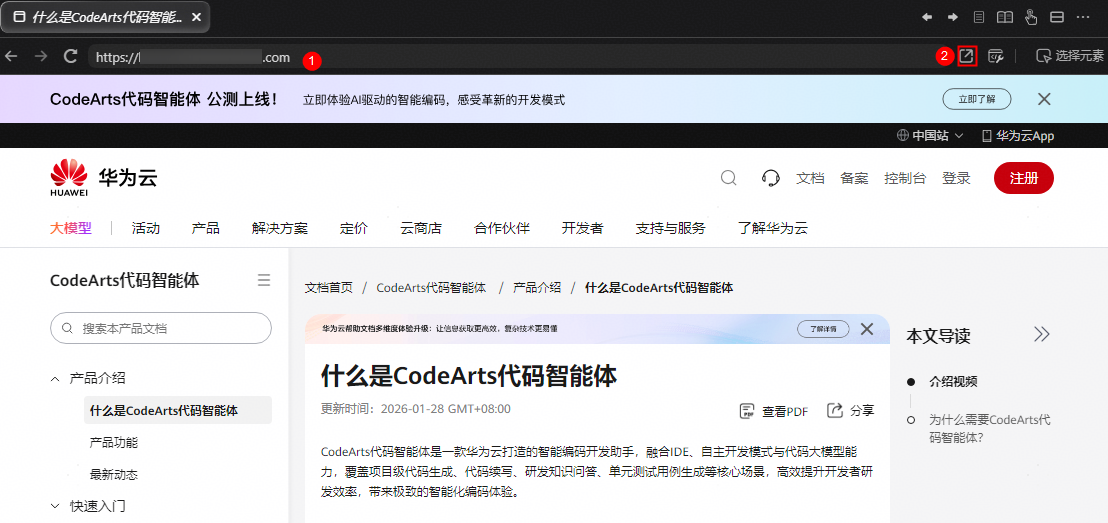Open the book-shaped reading view icon
The height and width of the screenshot is (523, 1108).
tap(1005, 17)
